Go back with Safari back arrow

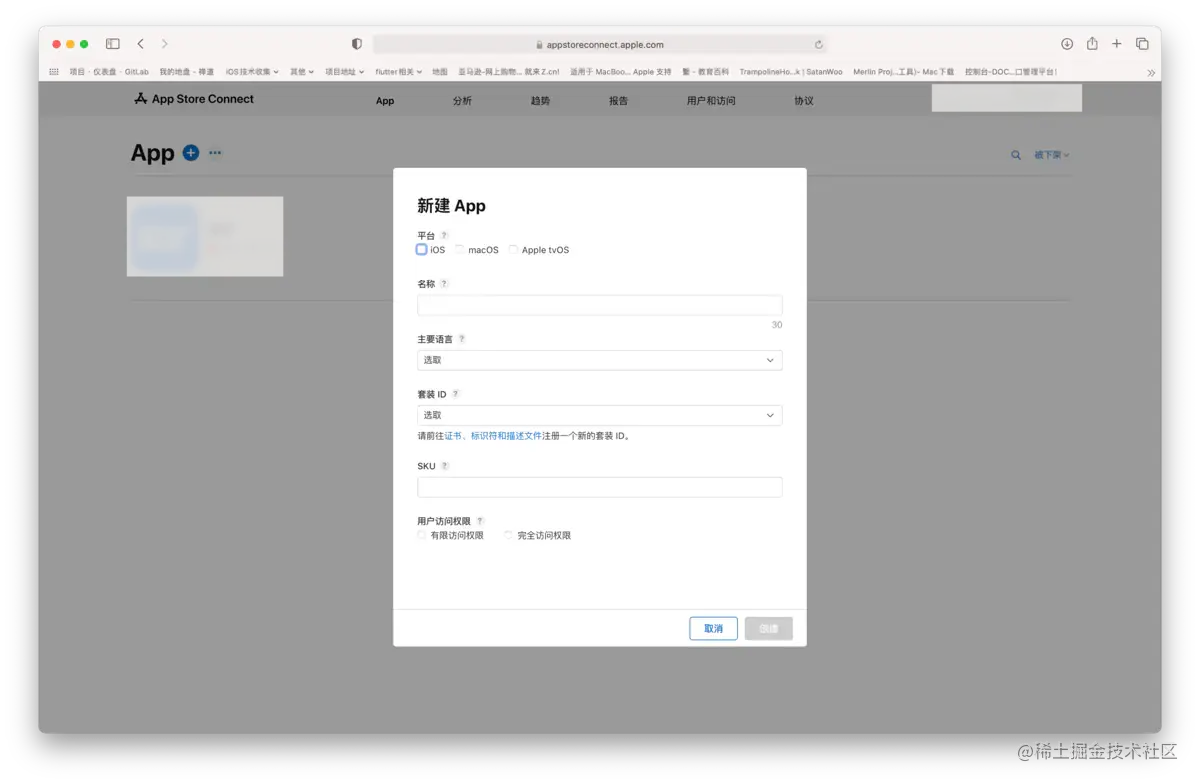(141, 44)
